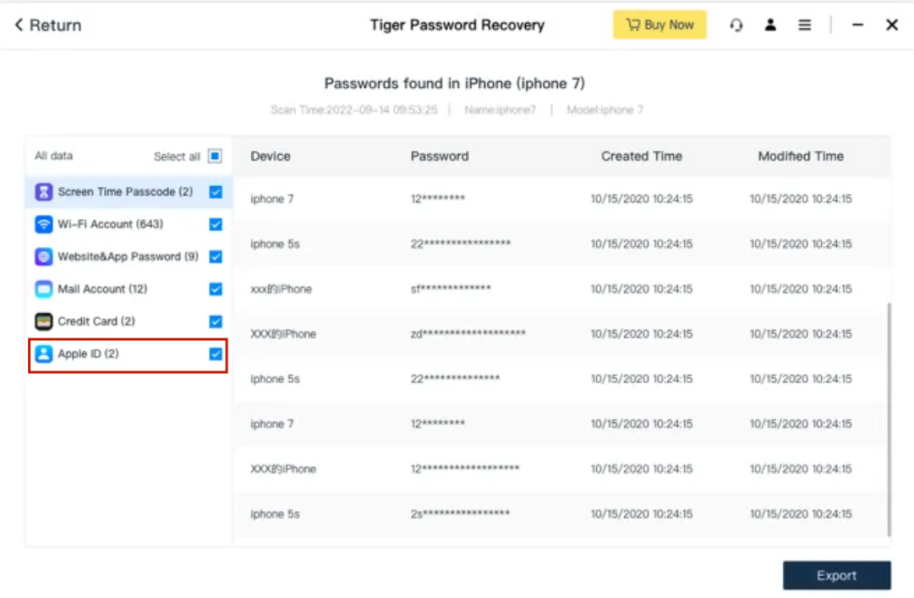Click the Apple ID person icon
Screen dimensions: 914x598
[x=44, y=354]
